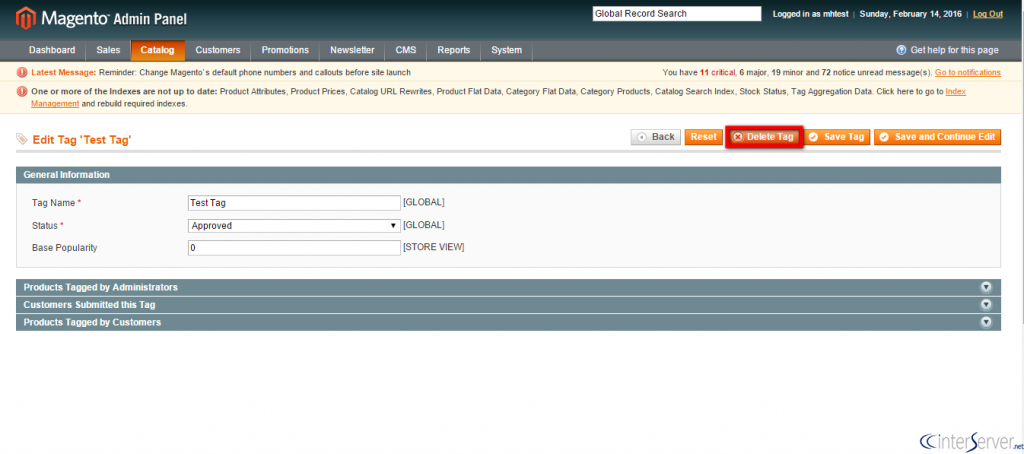Click the Reset button
This screenshot has width=1024, height=454.
[x=703, y=137]
